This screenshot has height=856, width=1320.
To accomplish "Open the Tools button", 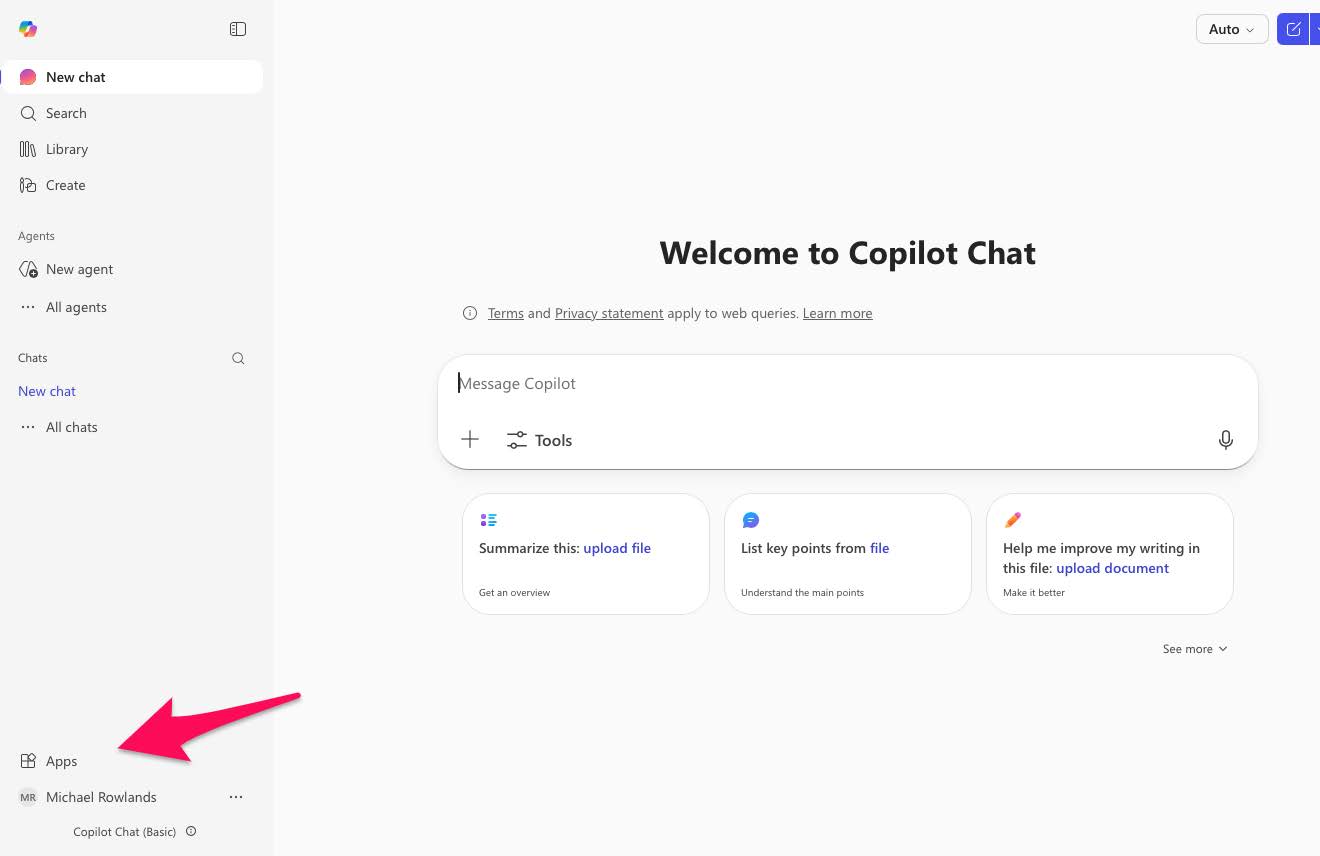I will click(540, 440).
